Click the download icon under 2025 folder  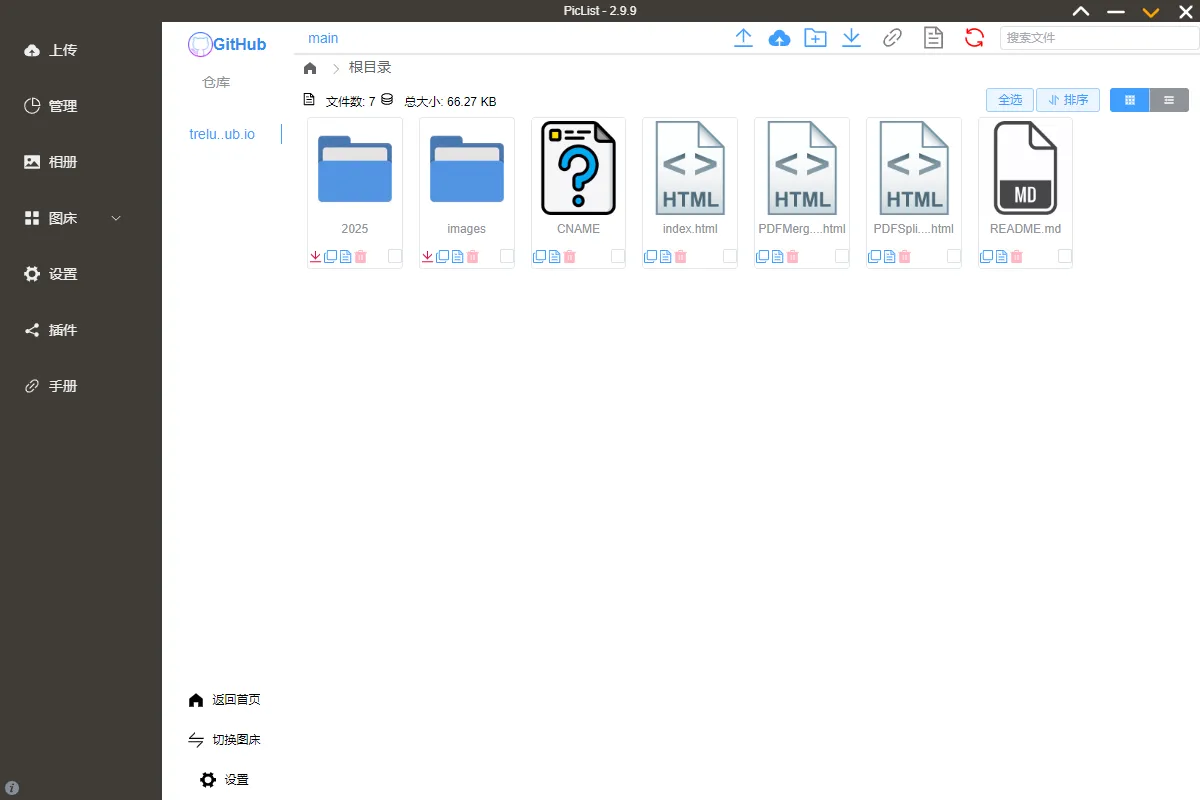316,257
